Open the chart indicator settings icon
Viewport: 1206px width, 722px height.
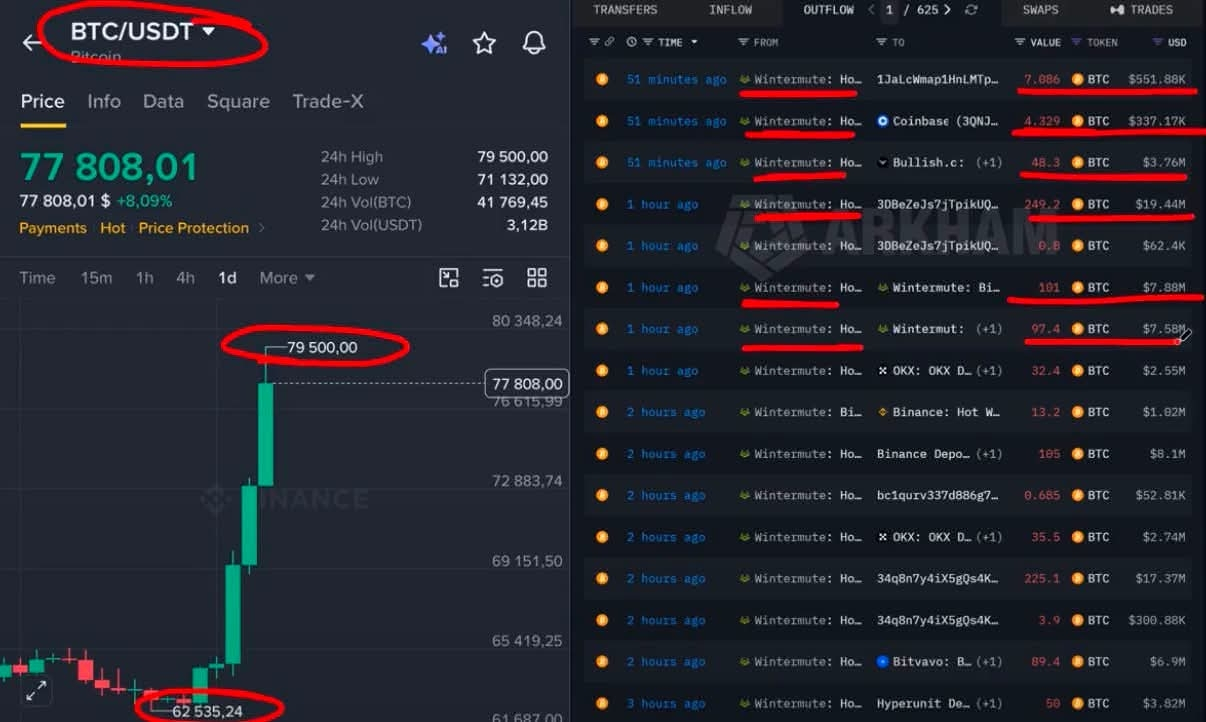point(493,278)
